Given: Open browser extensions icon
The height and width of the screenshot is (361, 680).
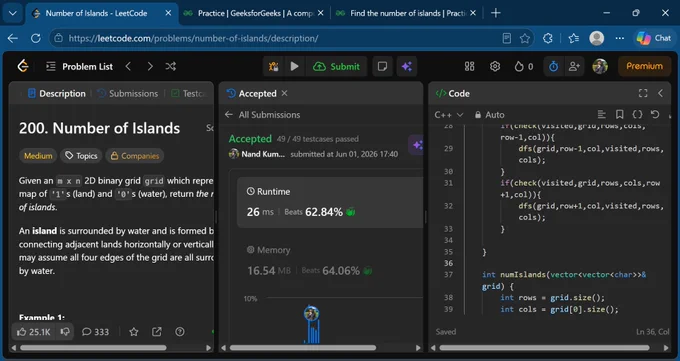Looking at the screenshot, I should pyautogui.click(x=548, y=38).
